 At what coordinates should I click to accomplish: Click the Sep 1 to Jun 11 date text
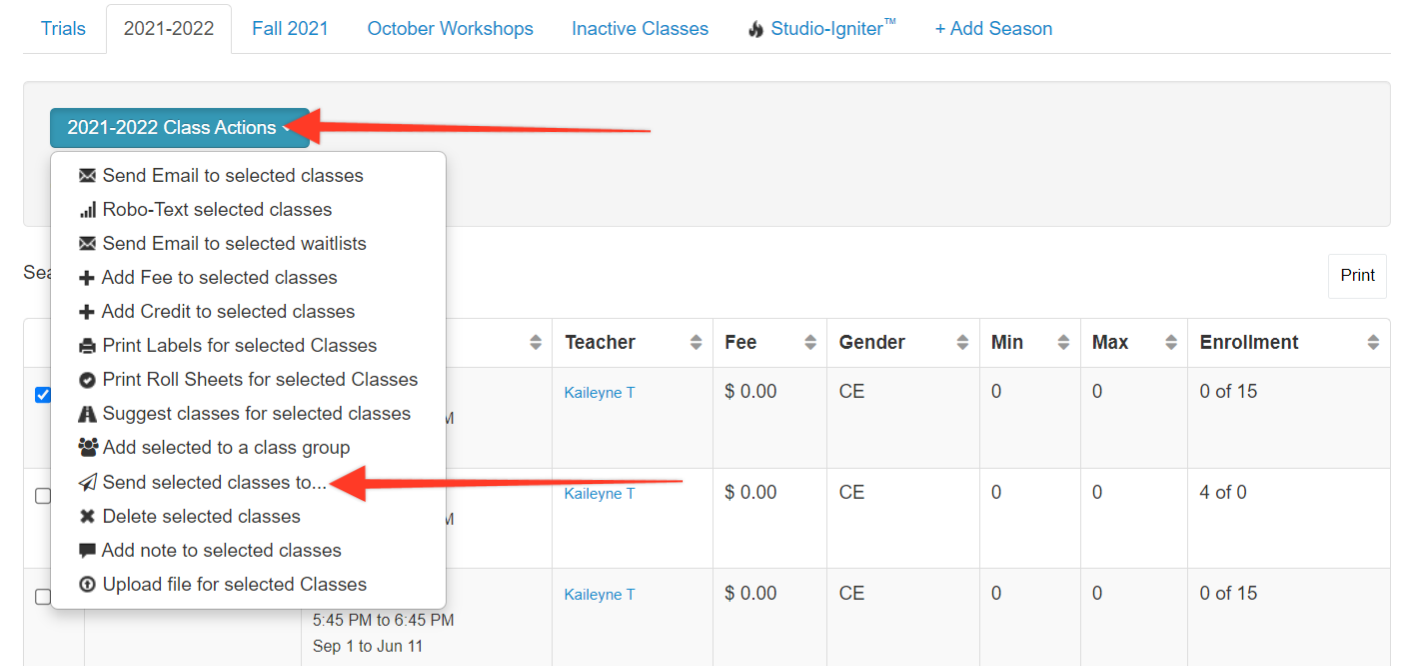tap(367, 646)
